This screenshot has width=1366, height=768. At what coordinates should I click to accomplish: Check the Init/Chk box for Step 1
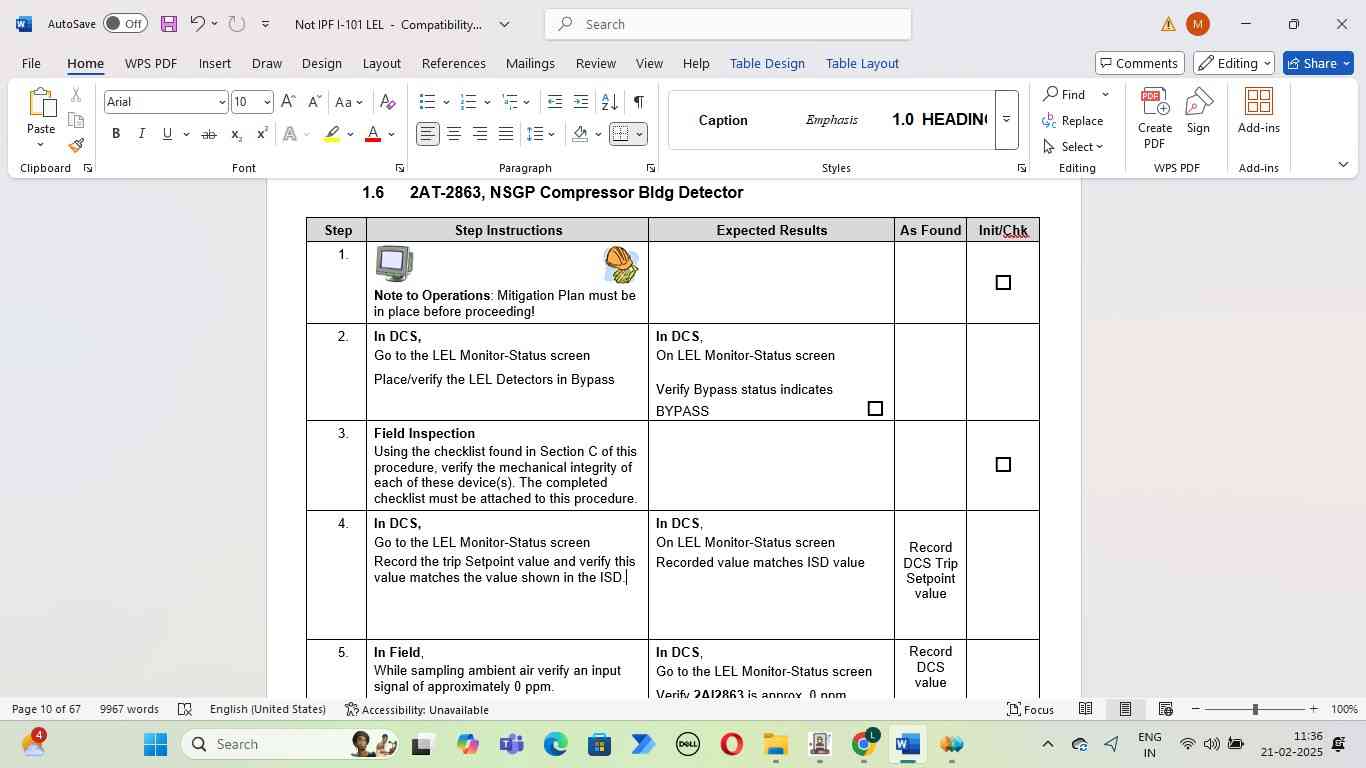(1003, 283)
